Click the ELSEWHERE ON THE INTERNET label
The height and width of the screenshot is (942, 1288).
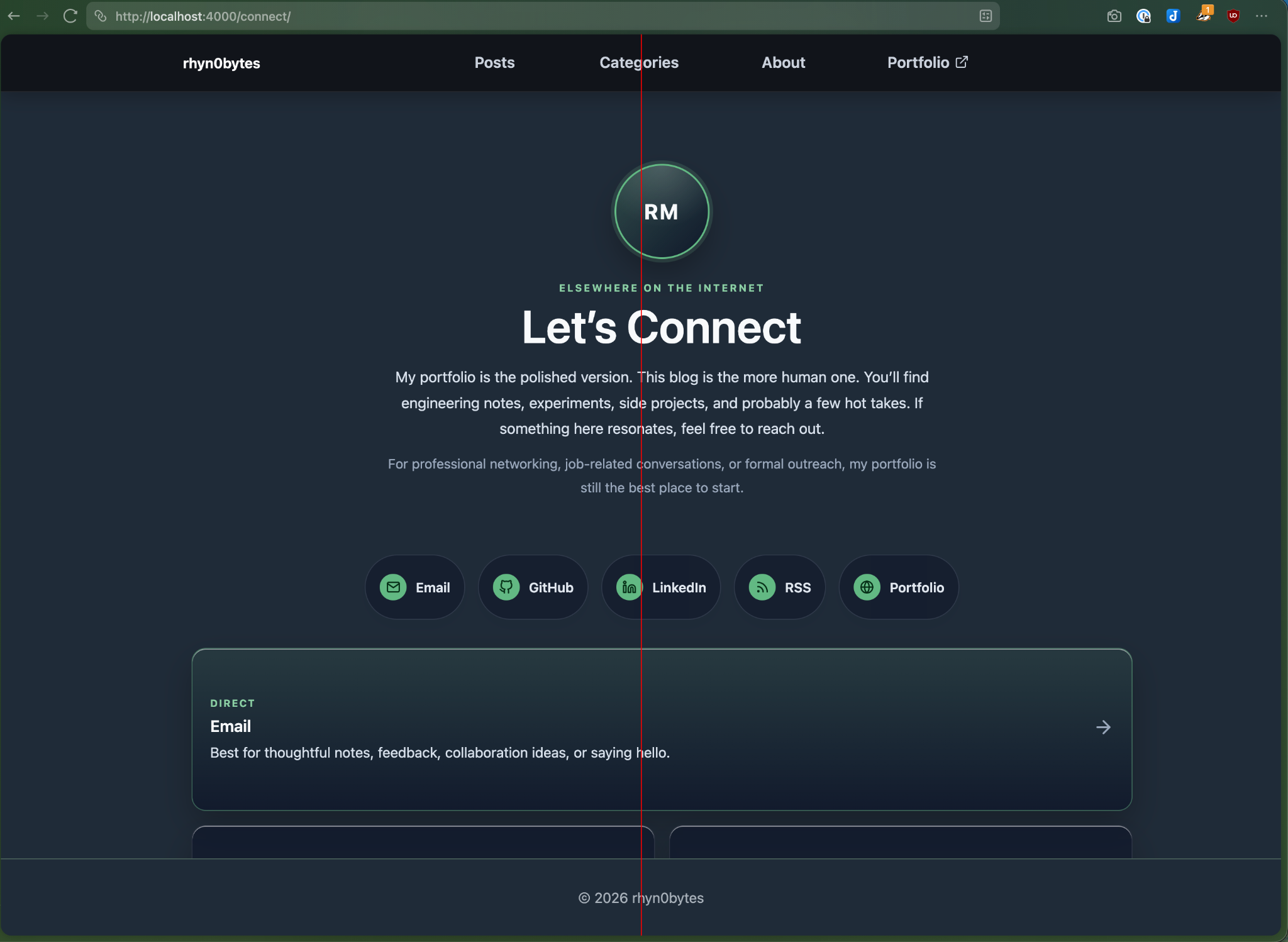[x=662, y=288]
